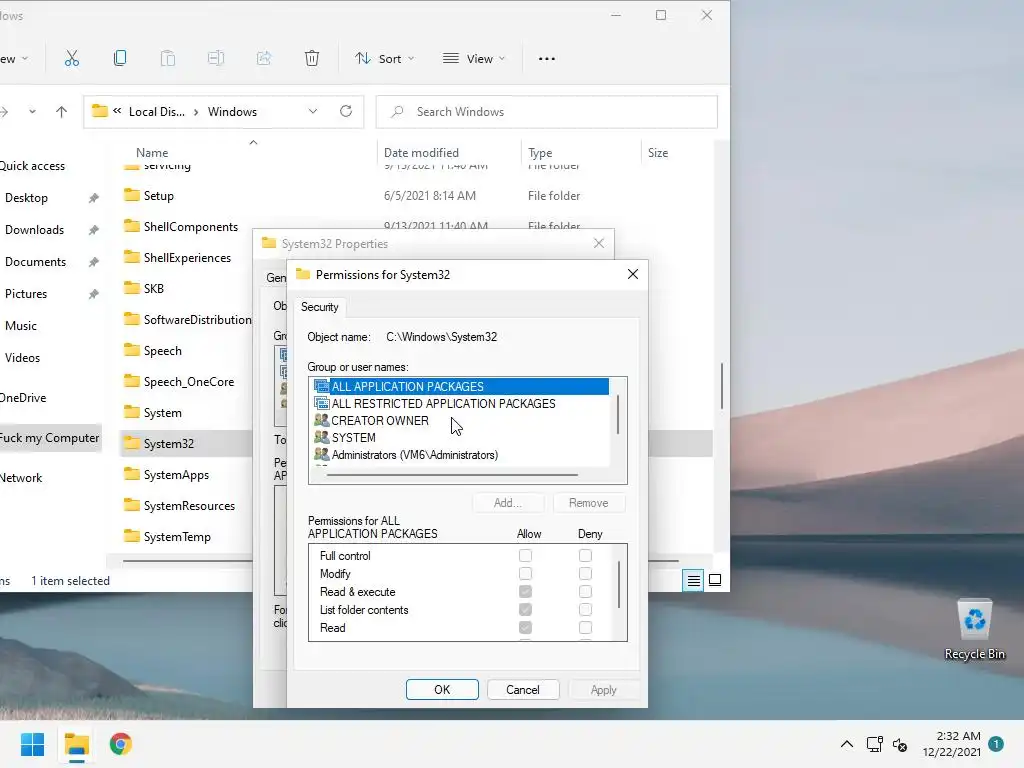The image size is (1024, 768).
Task: Click the Search Windows input field
Action: coord(547,112)
